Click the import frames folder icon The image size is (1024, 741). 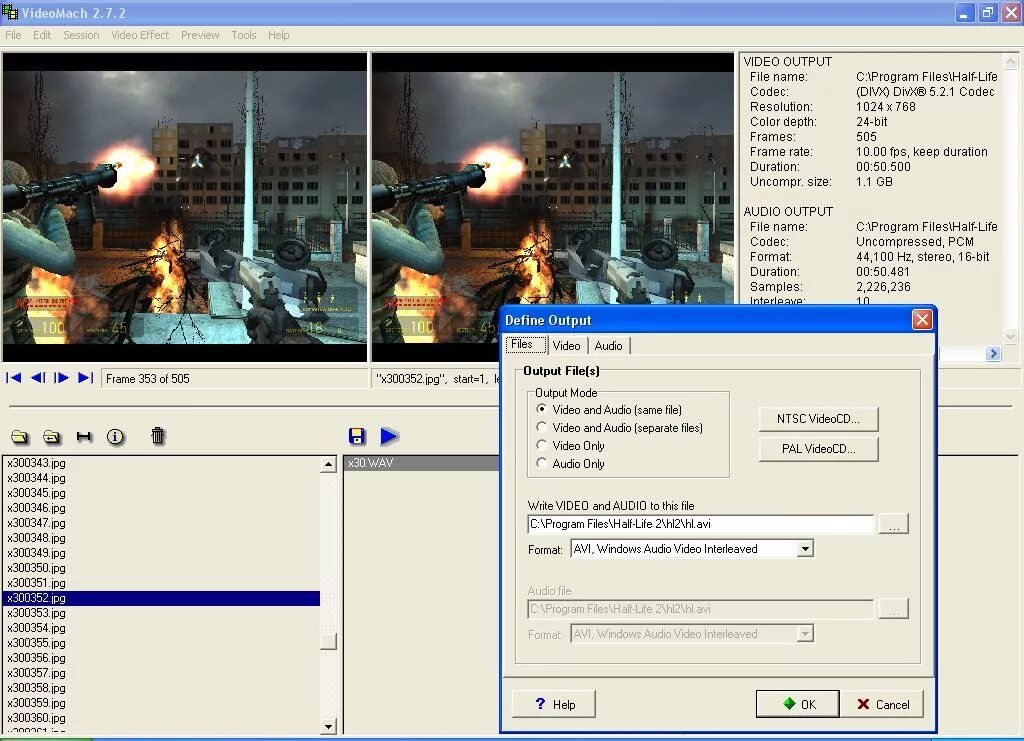click(52, 436)
